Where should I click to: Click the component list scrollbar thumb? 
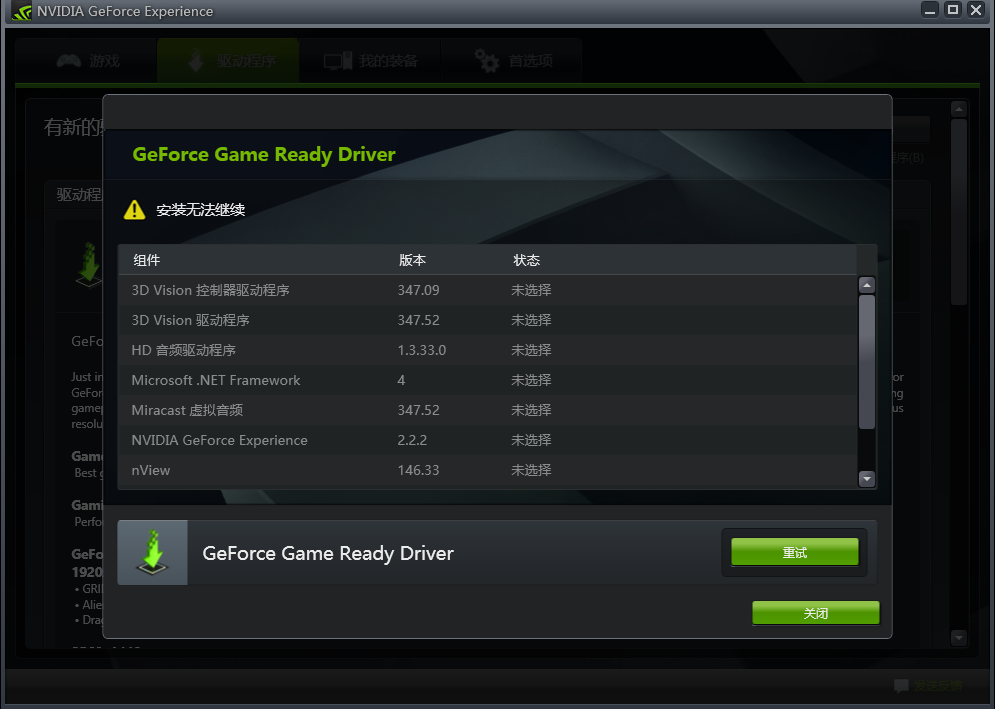(x=867, y=362)
